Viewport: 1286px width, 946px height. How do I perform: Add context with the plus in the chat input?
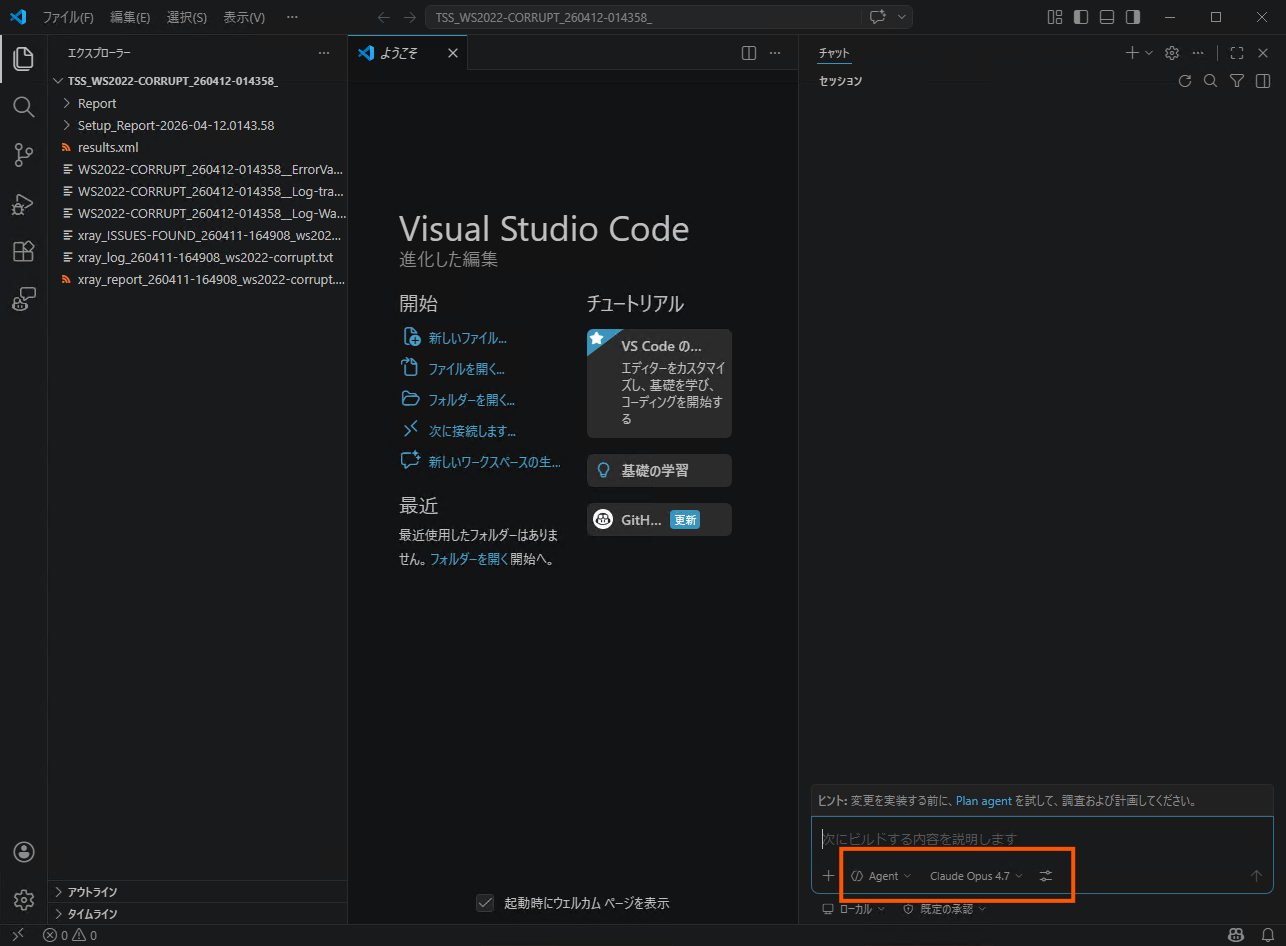[x=828, y=876]
